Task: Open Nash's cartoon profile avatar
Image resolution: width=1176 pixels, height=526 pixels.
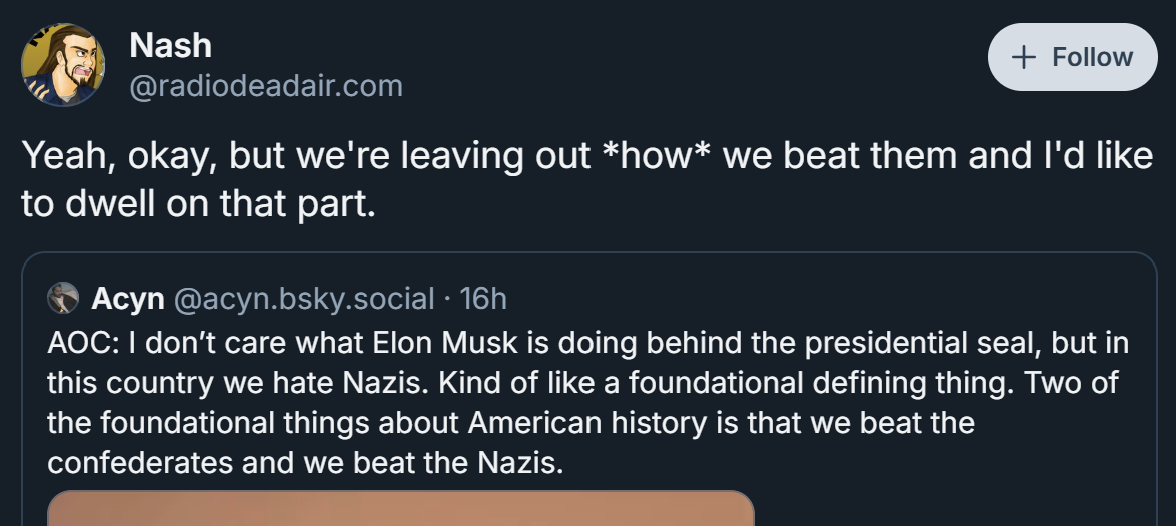Action: tap(63, 65)
